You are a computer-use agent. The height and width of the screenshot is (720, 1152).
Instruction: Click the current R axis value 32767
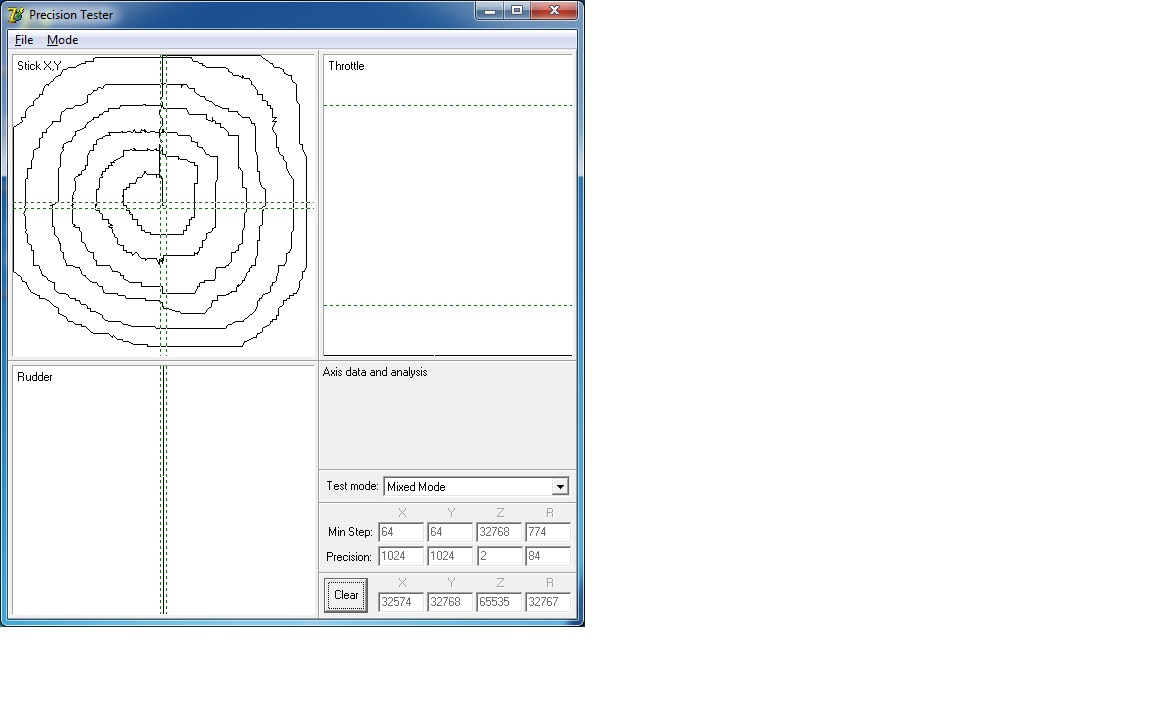tap(548, 602)
